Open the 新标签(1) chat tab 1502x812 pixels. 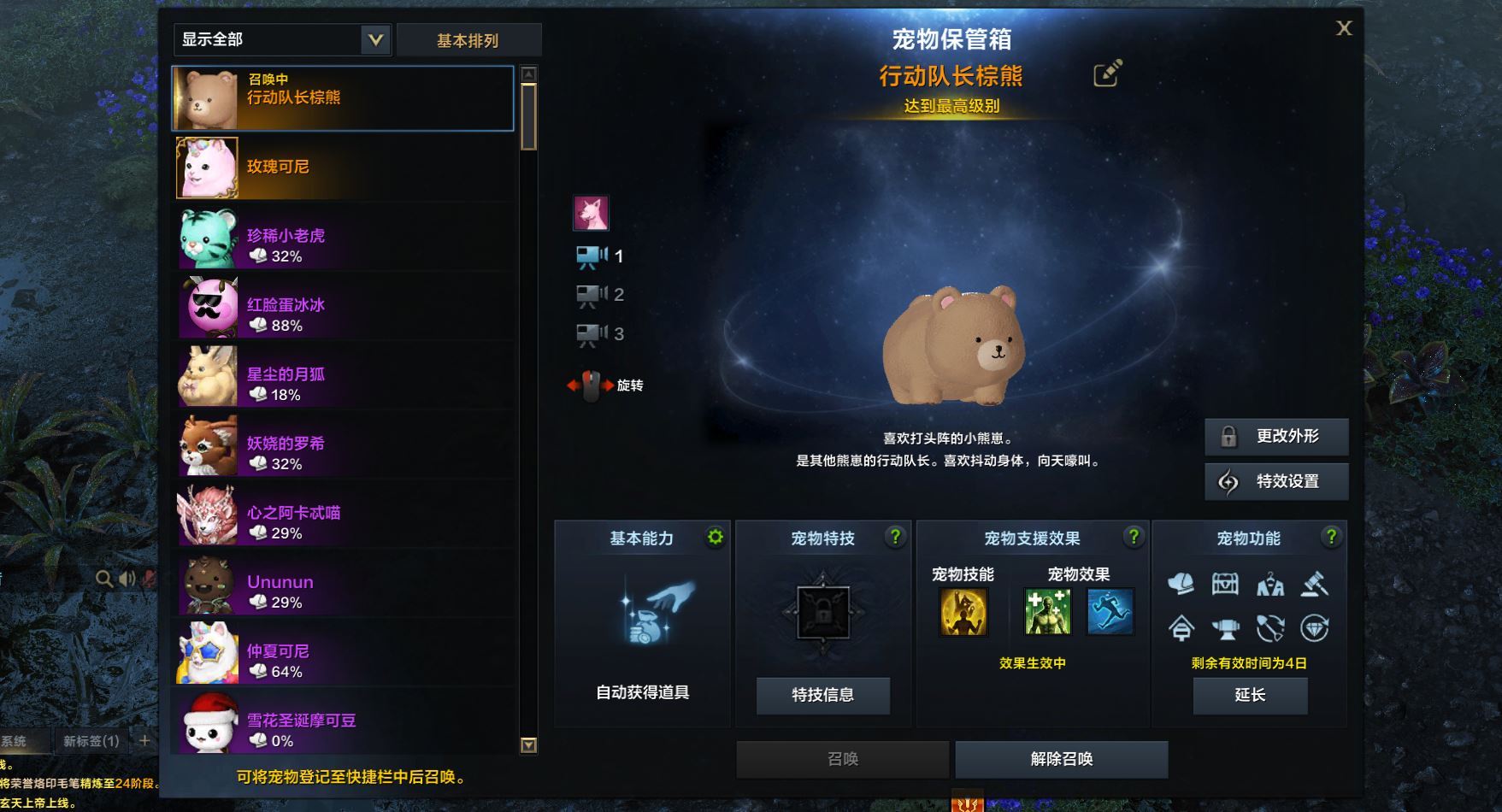[91, 741]
